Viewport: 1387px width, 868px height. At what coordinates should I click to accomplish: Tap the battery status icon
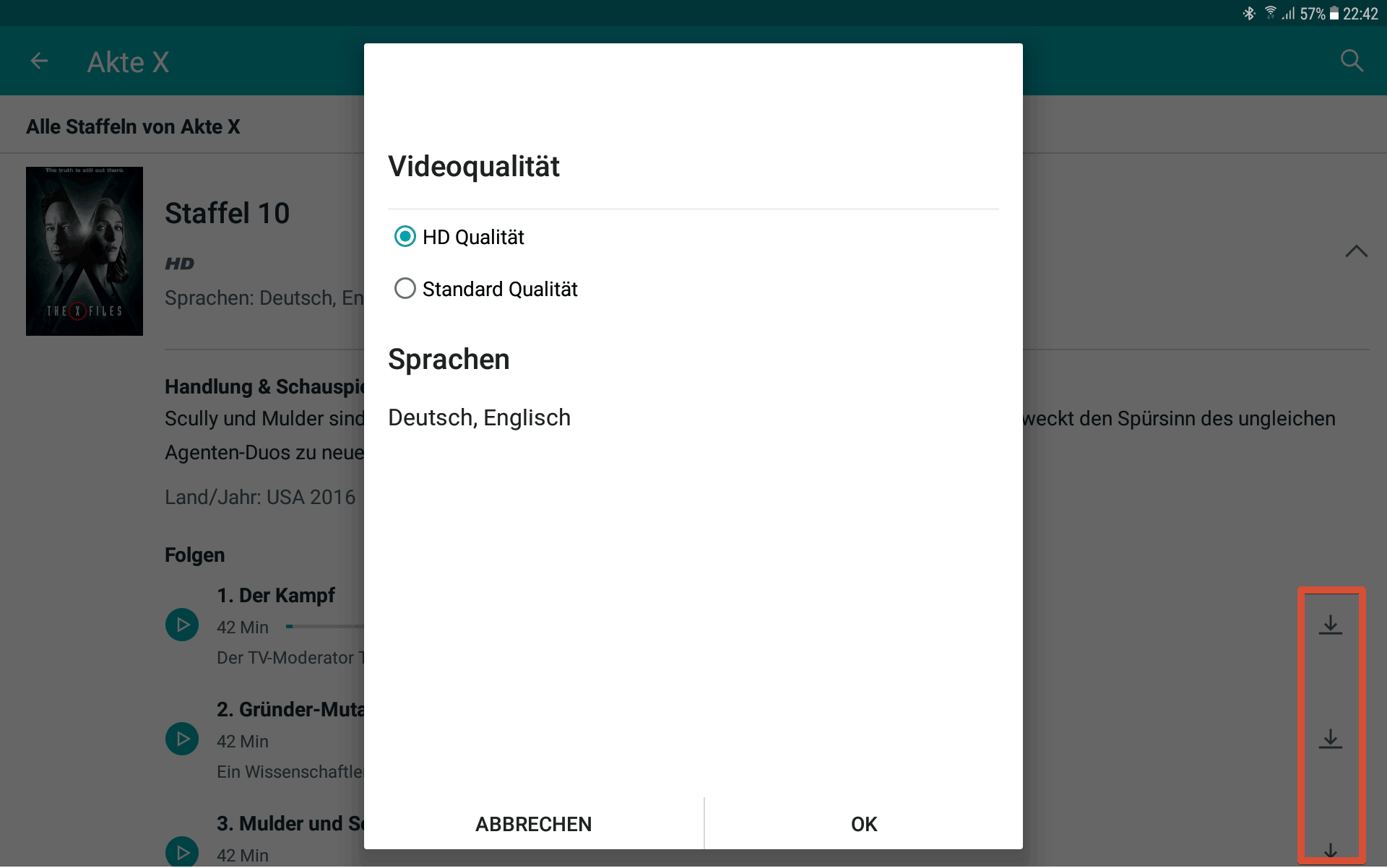pyautogui.click(x=1334, y=14)
